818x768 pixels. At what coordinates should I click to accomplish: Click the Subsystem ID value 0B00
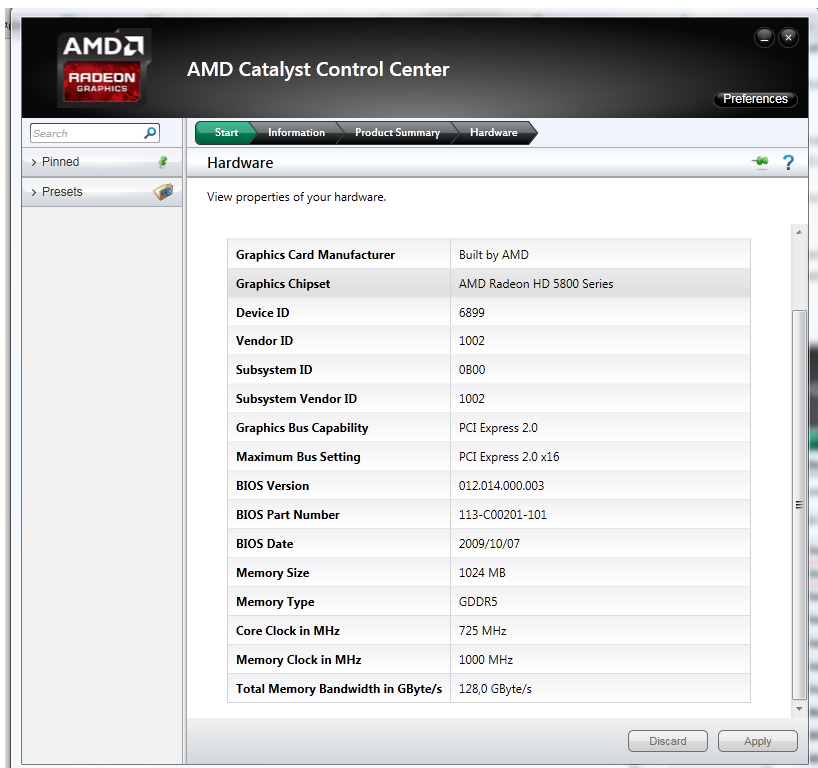click(472, 370)
